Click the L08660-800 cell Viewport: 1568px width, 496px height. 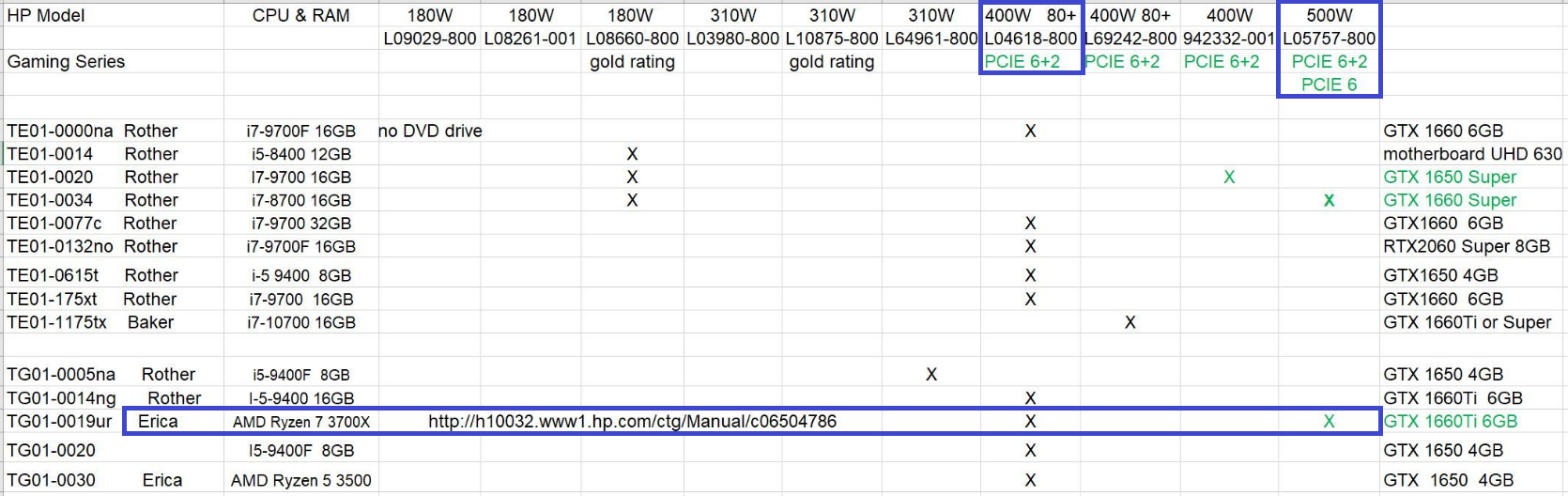[x=632, y=39]
